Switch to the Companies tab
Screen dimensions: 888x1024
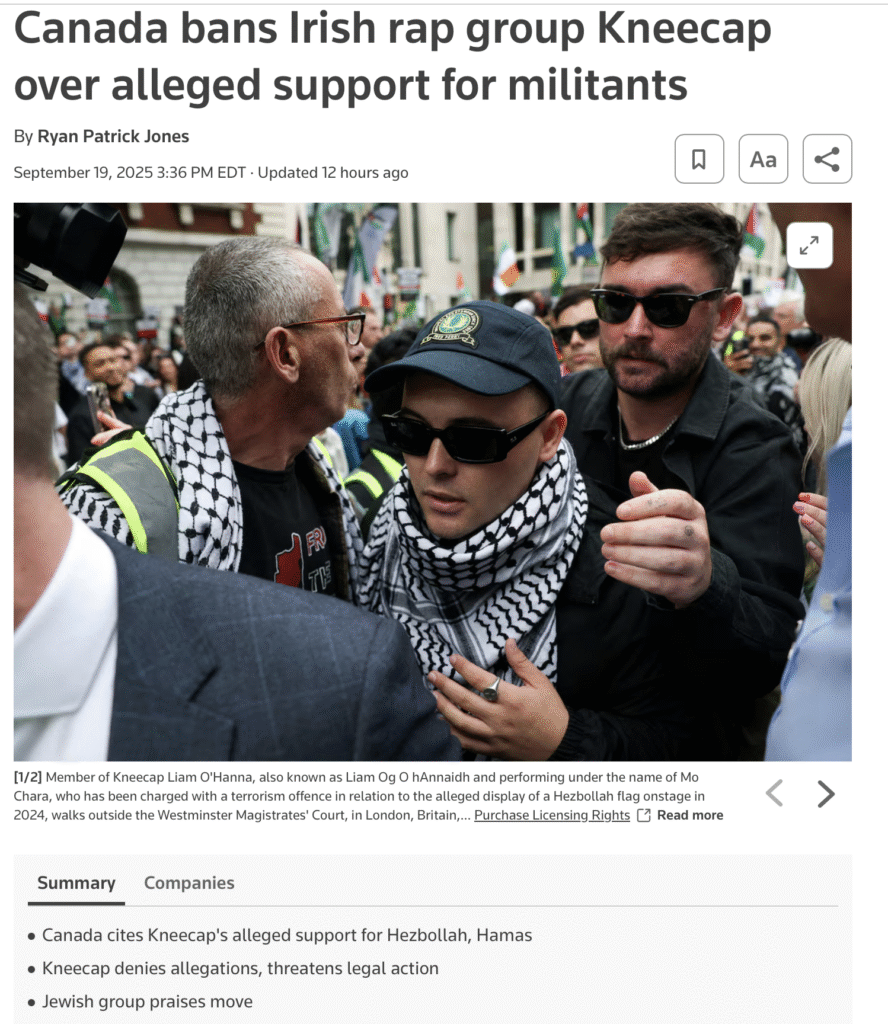coord(189,883)
